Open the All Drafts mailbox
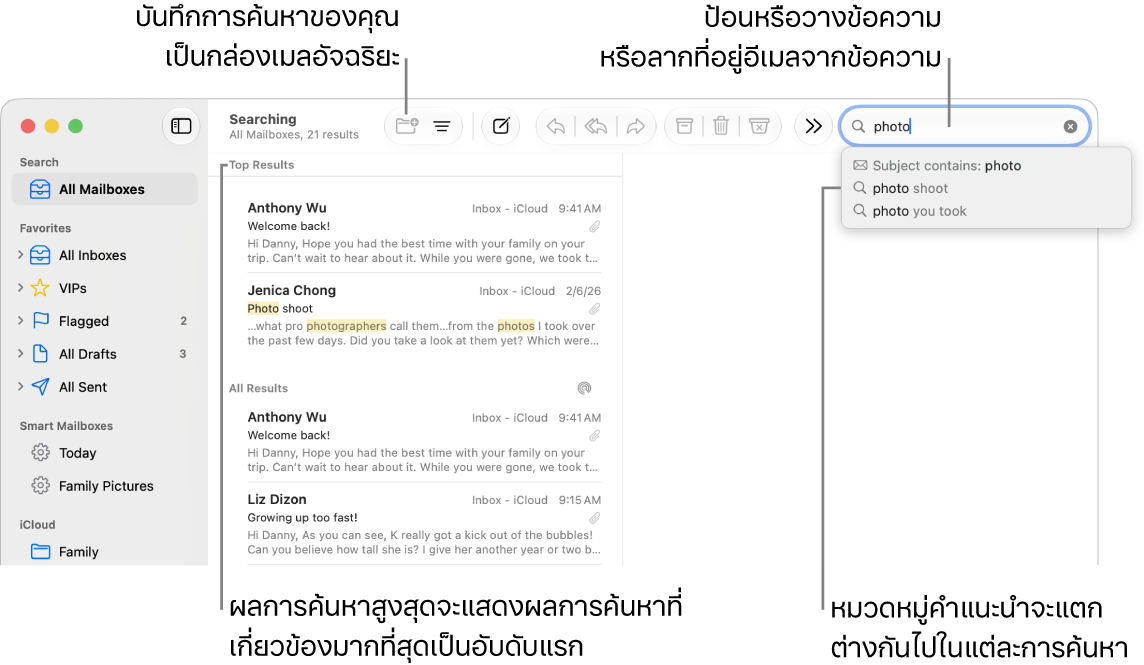Screen dimensions: 1144x665 point(87,354)
